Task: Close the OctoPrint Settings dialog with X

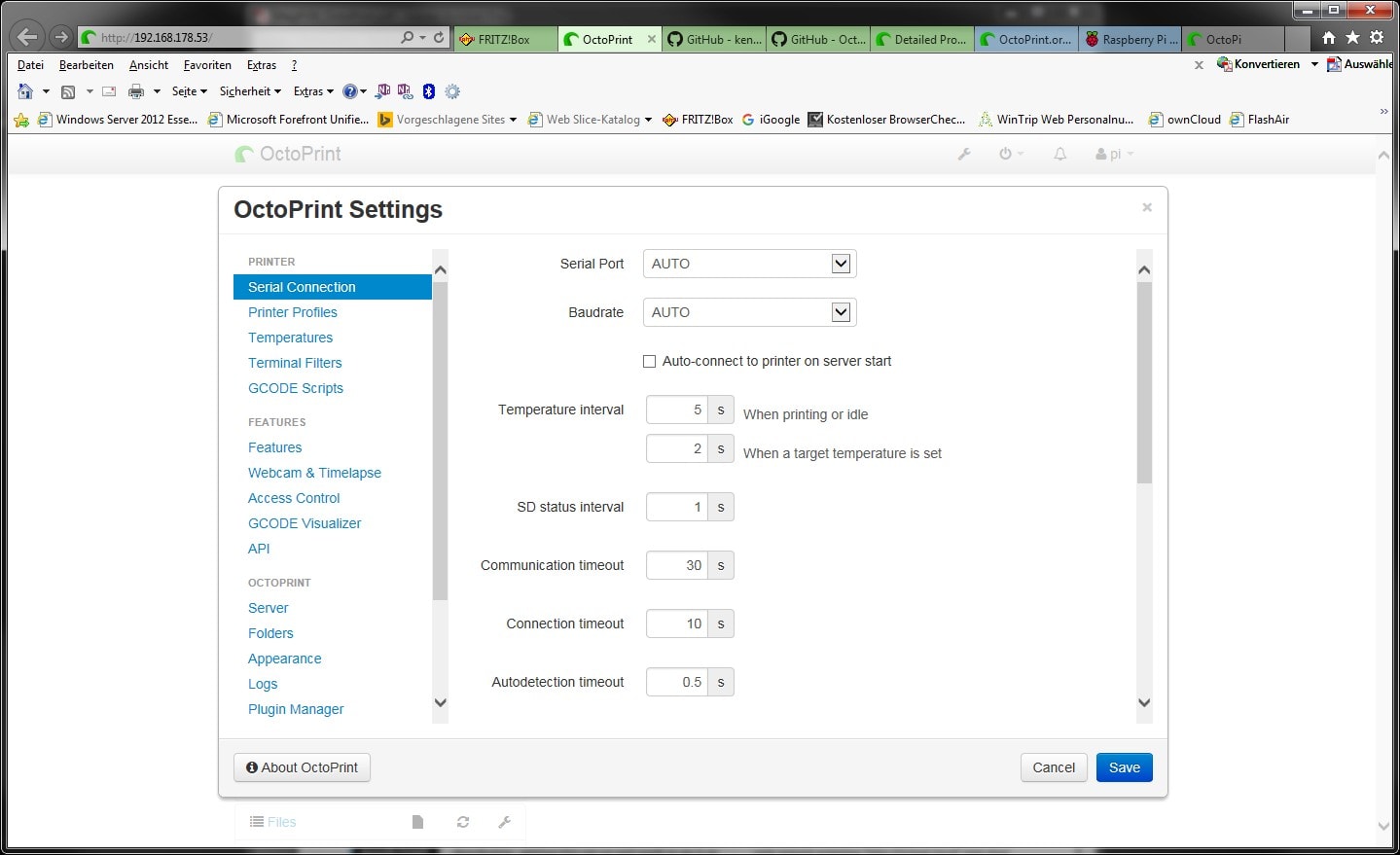Action: click(x=1147, y=207)
